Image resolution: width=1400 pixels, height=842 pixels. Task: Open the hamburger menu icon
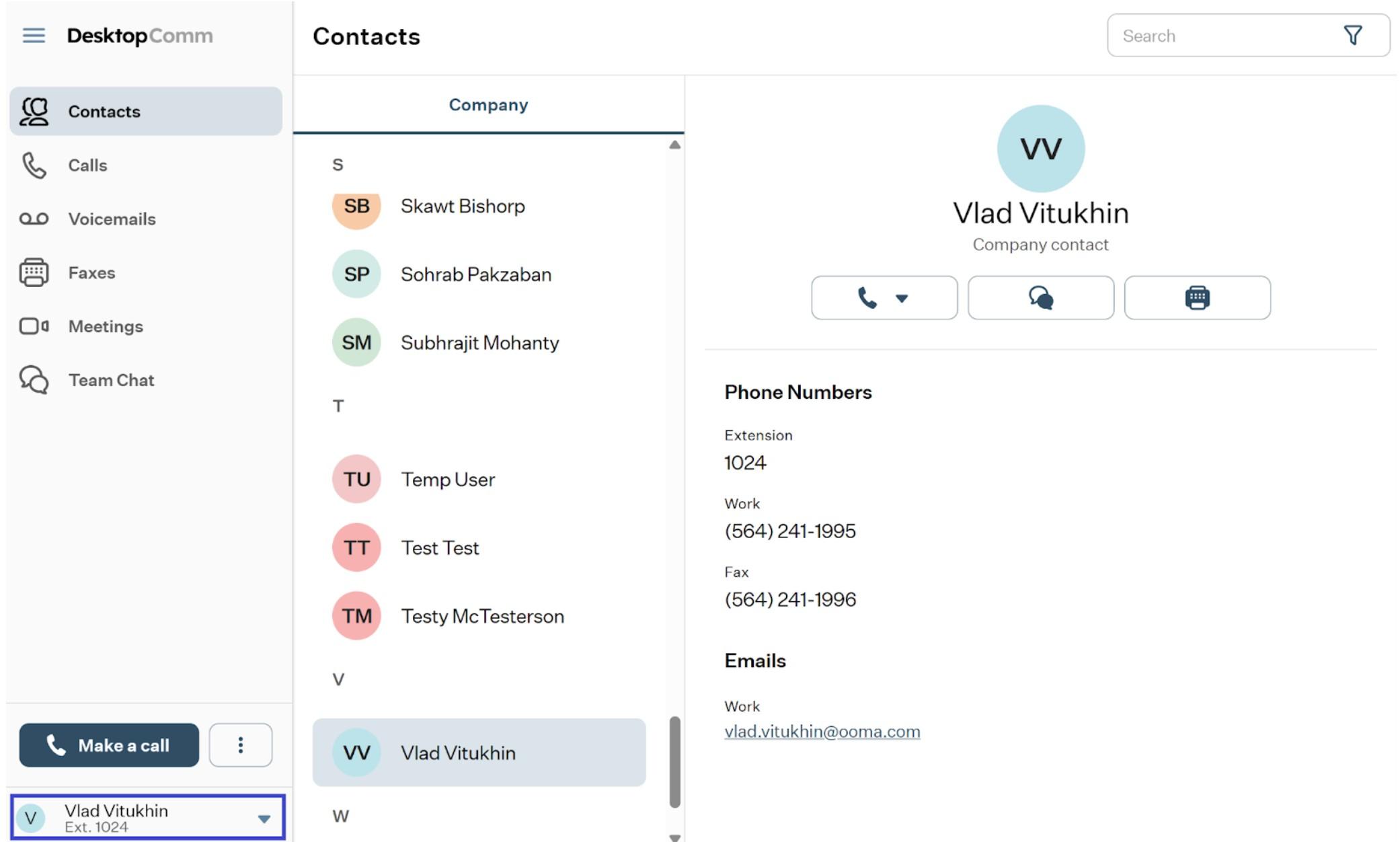[34, 36]
